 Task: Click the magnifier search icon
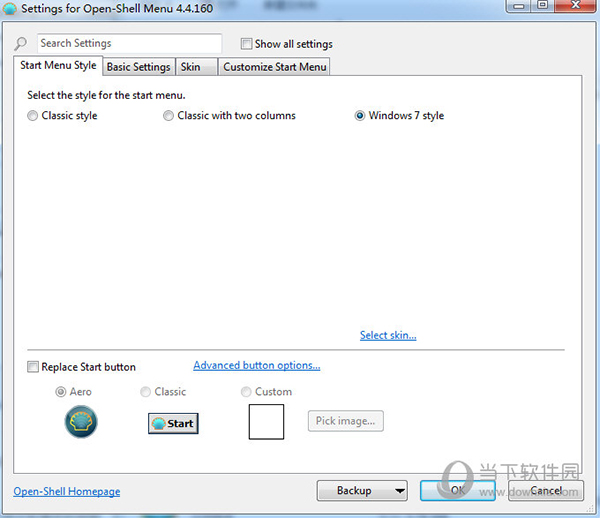pyautogui.click(x=20, y=44)
